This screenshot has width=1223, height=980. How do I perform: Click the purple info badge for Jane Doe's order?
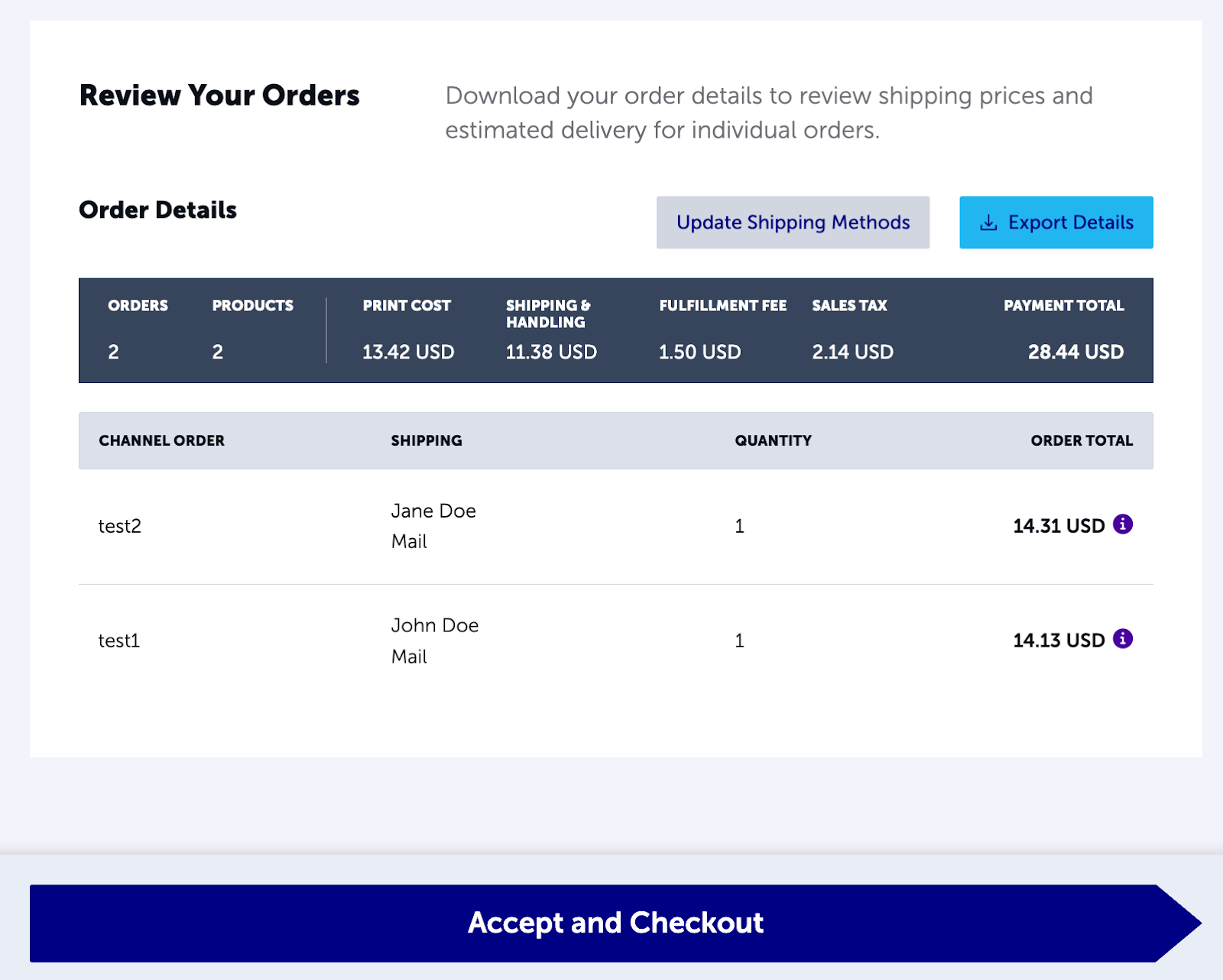[x=1122, y=525]
